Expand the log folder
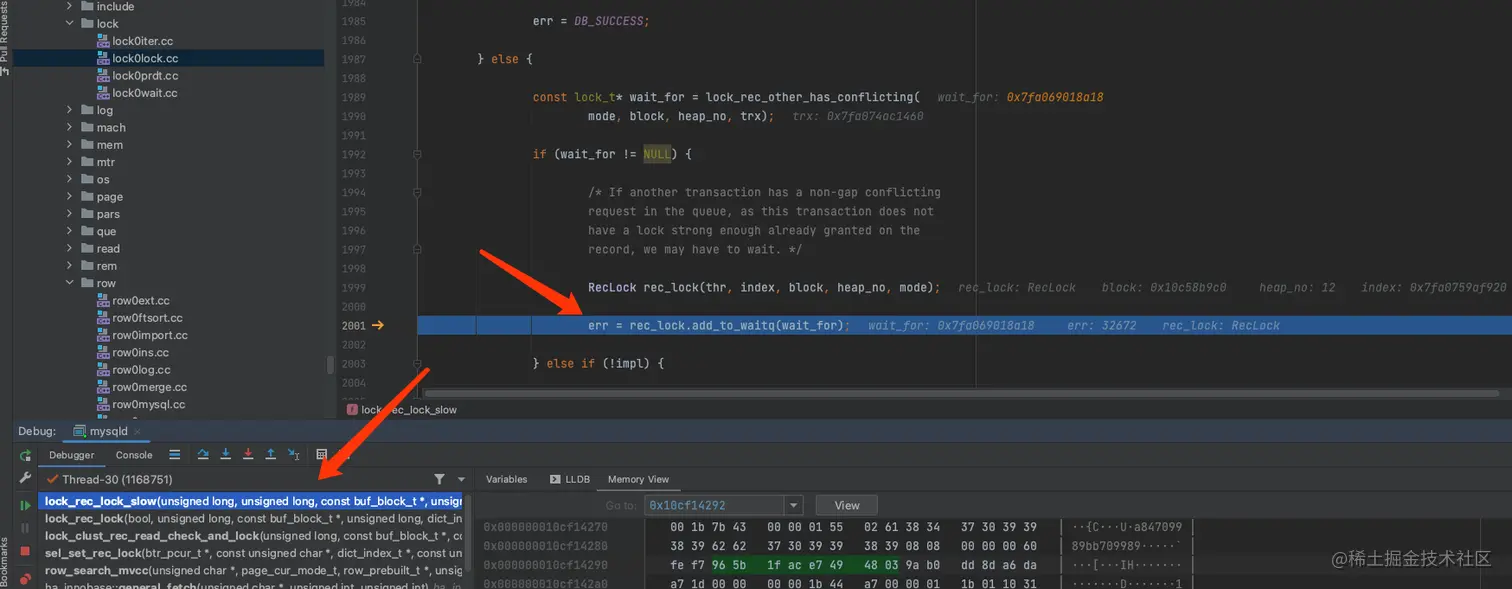Image resolution: width=1512 pixels, height=589 pixels. click(69, 110)
